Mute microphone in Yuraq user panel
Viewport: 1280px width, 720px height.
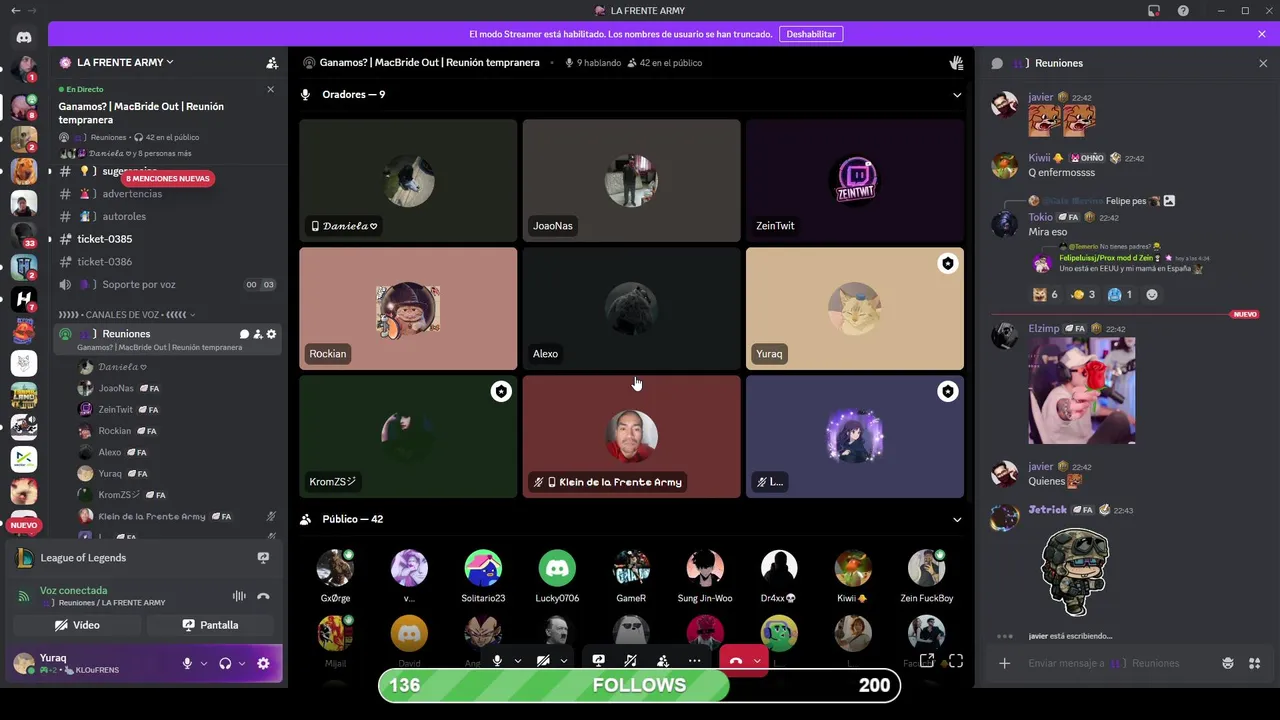tap(187, 663)
